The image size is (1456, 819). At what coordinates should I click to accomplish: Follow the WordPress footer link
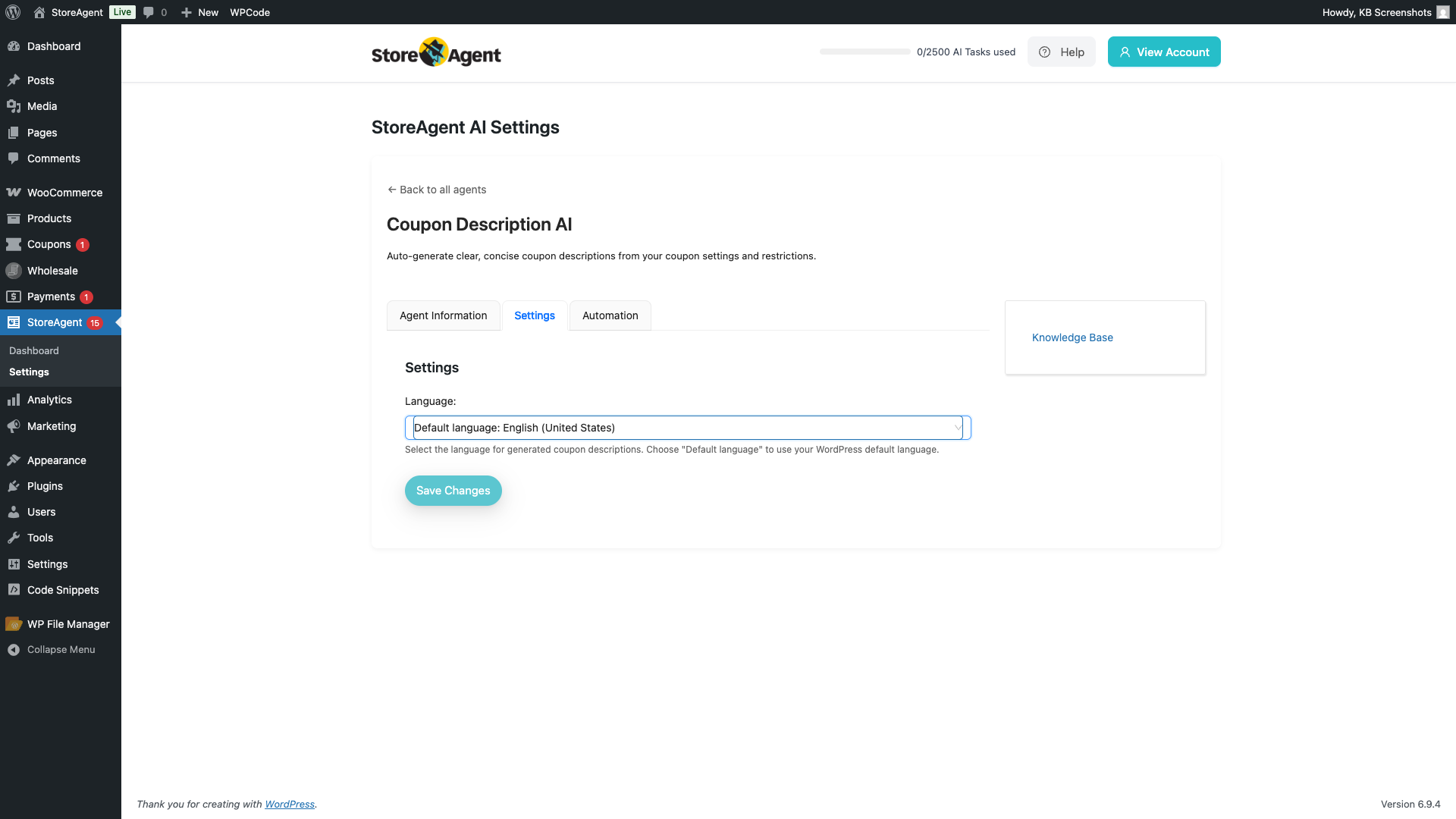click(x=290, y=804)
